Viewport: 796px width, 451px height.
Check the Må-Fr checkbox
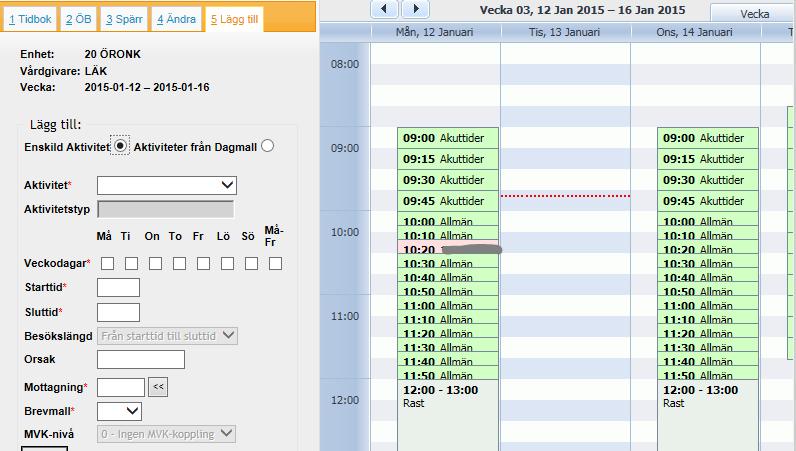point(276,264)
